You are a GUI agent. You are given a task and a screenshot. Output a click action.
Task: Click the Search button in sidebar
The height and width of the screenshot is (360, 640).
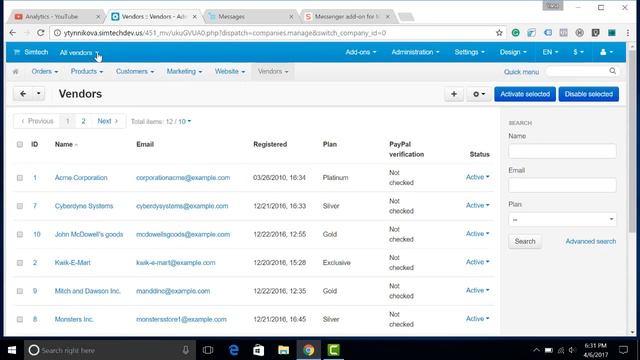(x=525, y=241)
